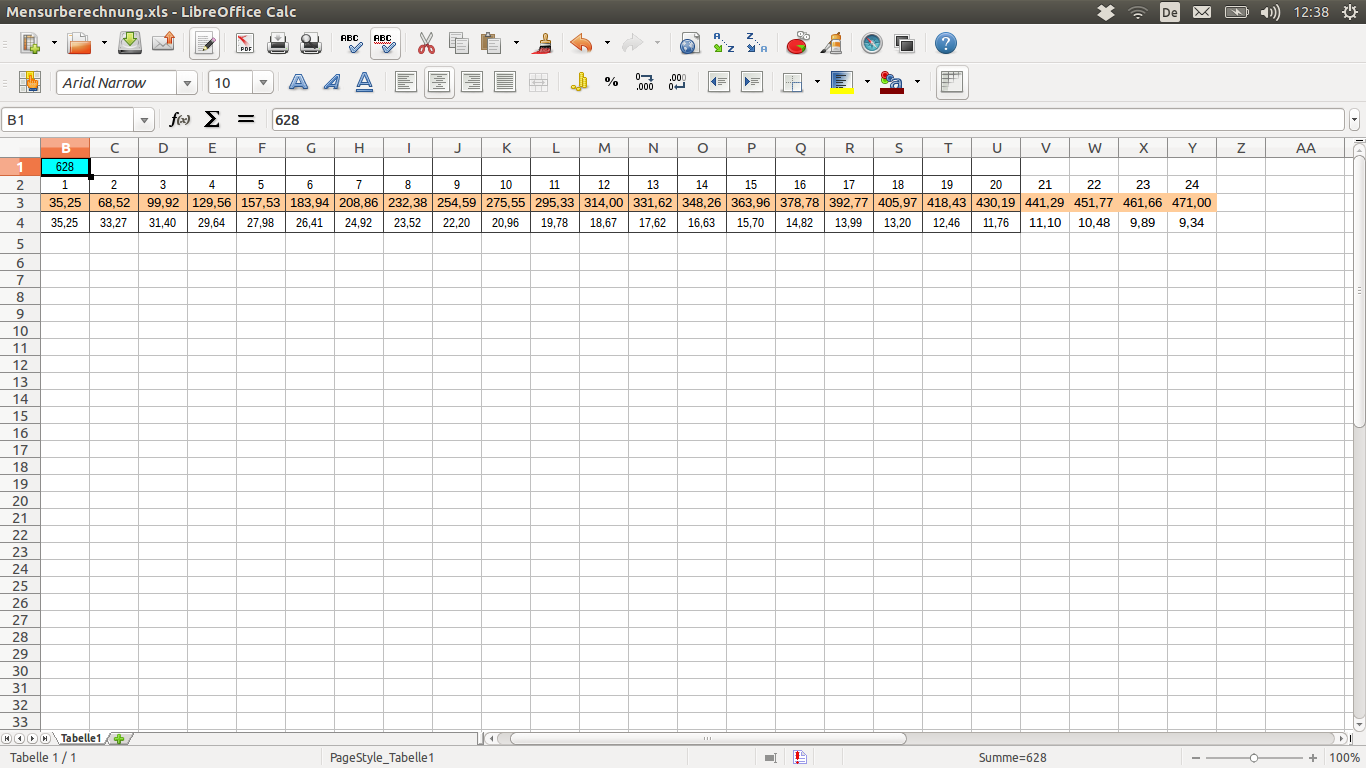Expand the Undo history arrow

click(x=606, y=43)
